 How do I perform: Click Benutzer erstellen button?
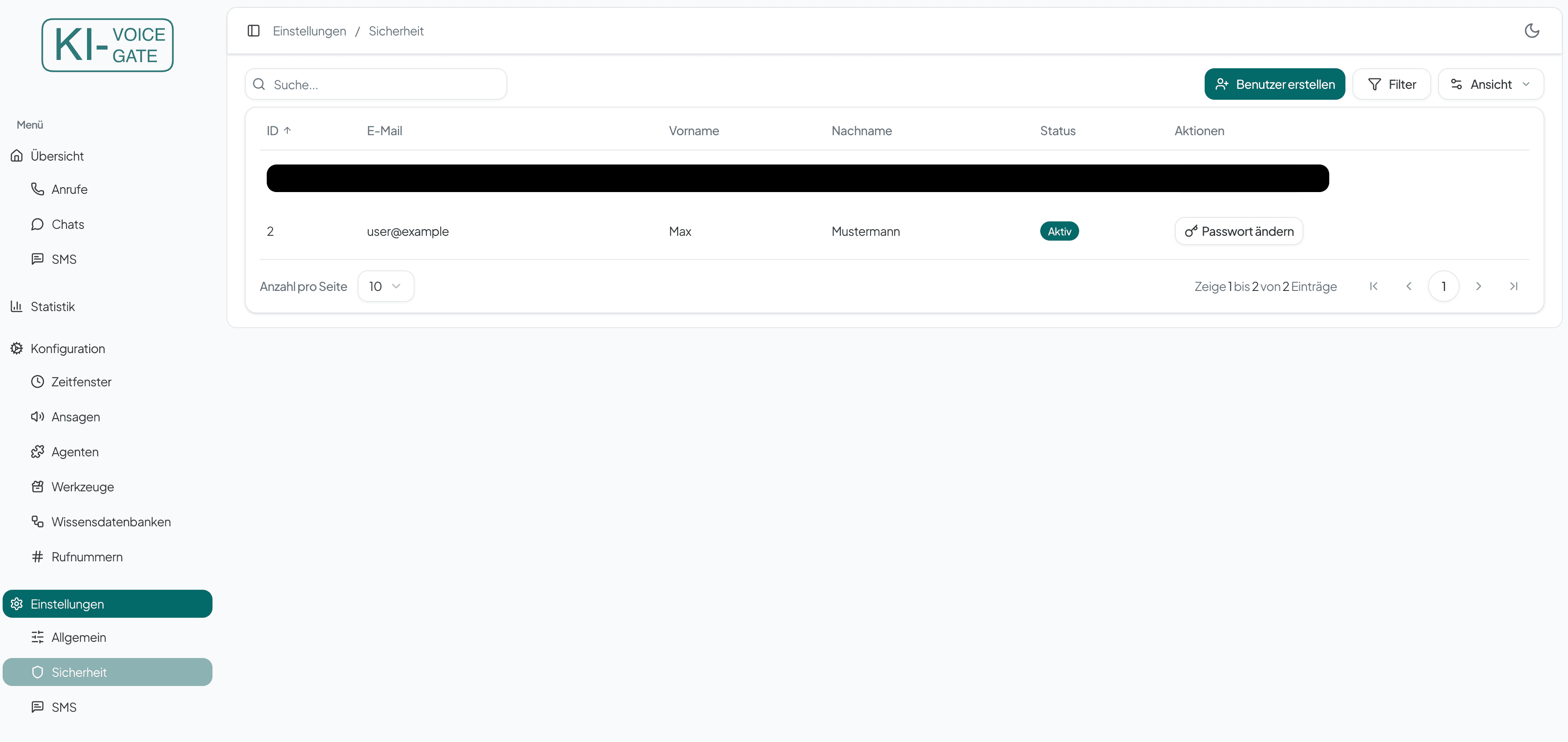pyautogui.click(x=1274, y=84)
